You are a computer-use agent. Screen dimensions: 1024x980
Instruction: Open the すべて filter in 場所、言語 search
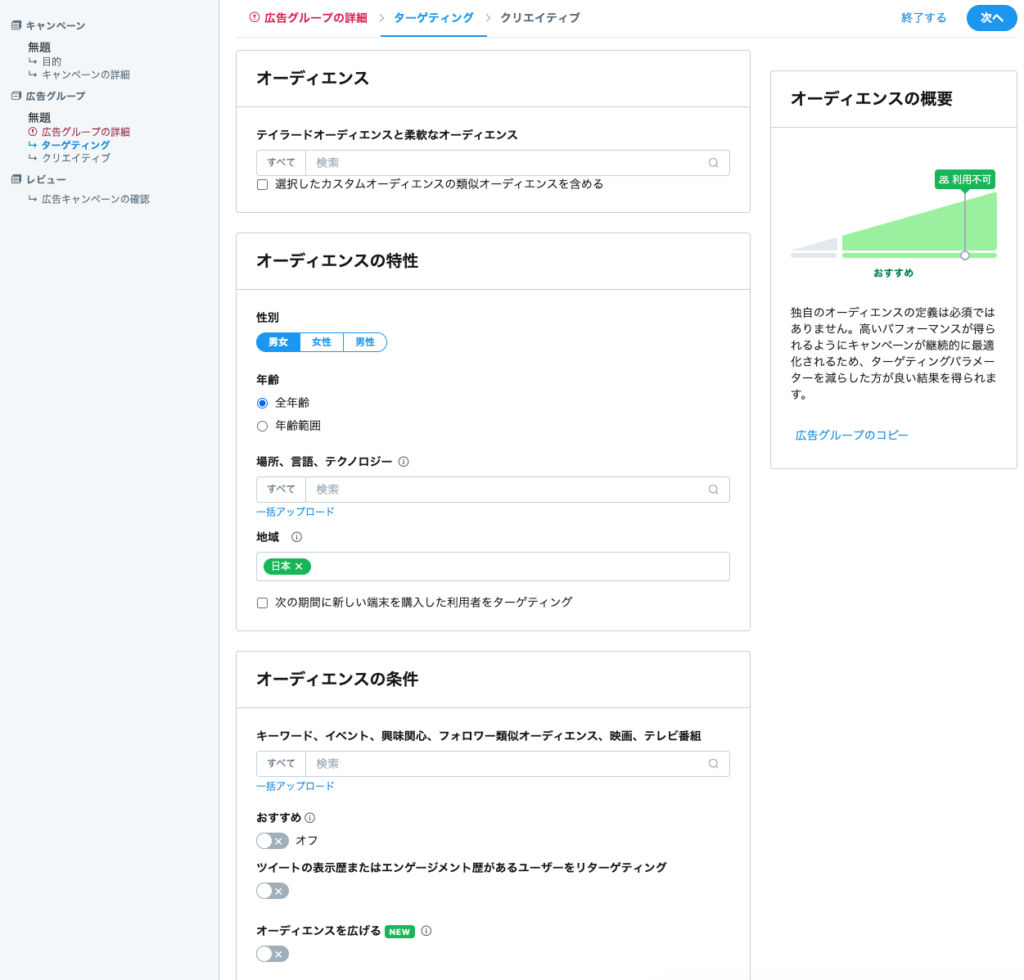281,490
